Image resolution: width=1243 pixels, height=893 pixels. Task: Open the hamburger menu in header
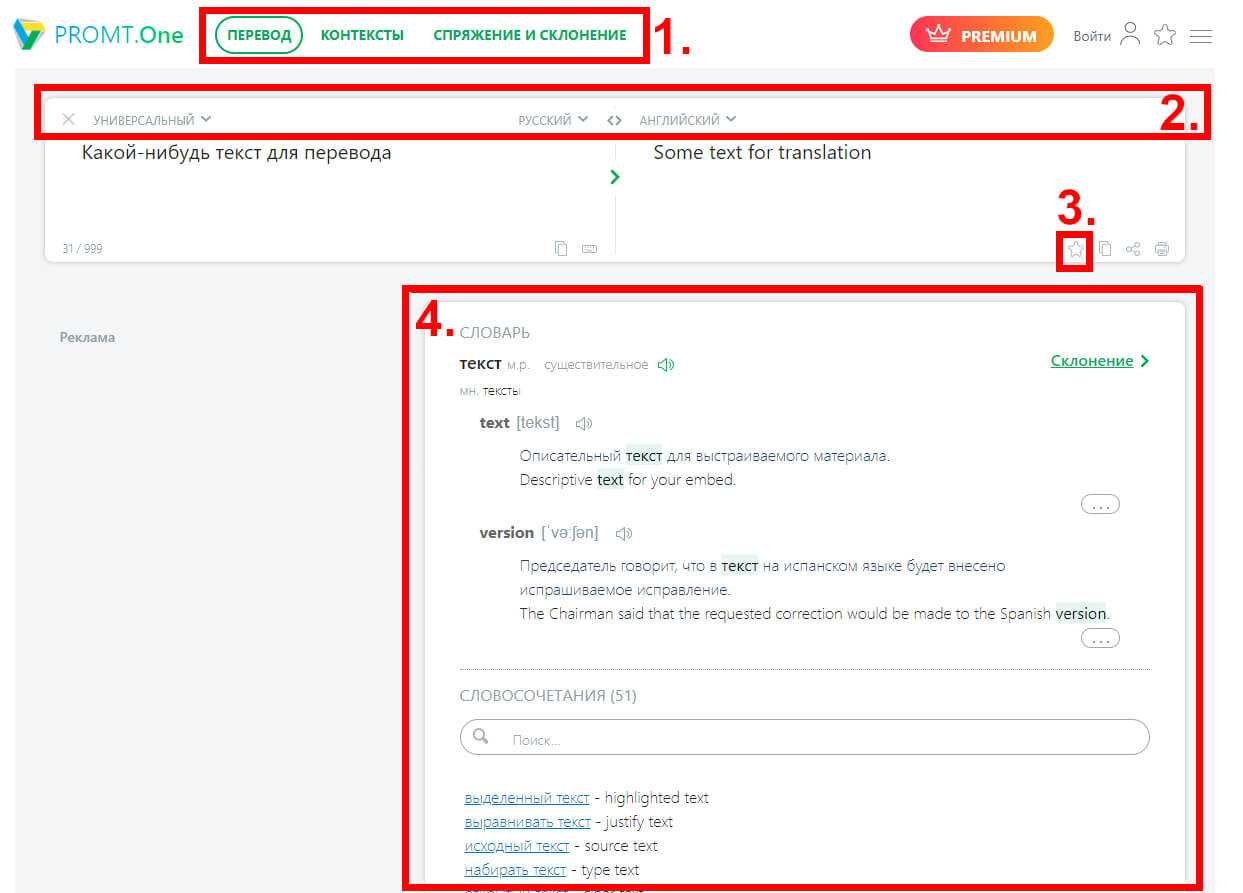[1201, 36]
